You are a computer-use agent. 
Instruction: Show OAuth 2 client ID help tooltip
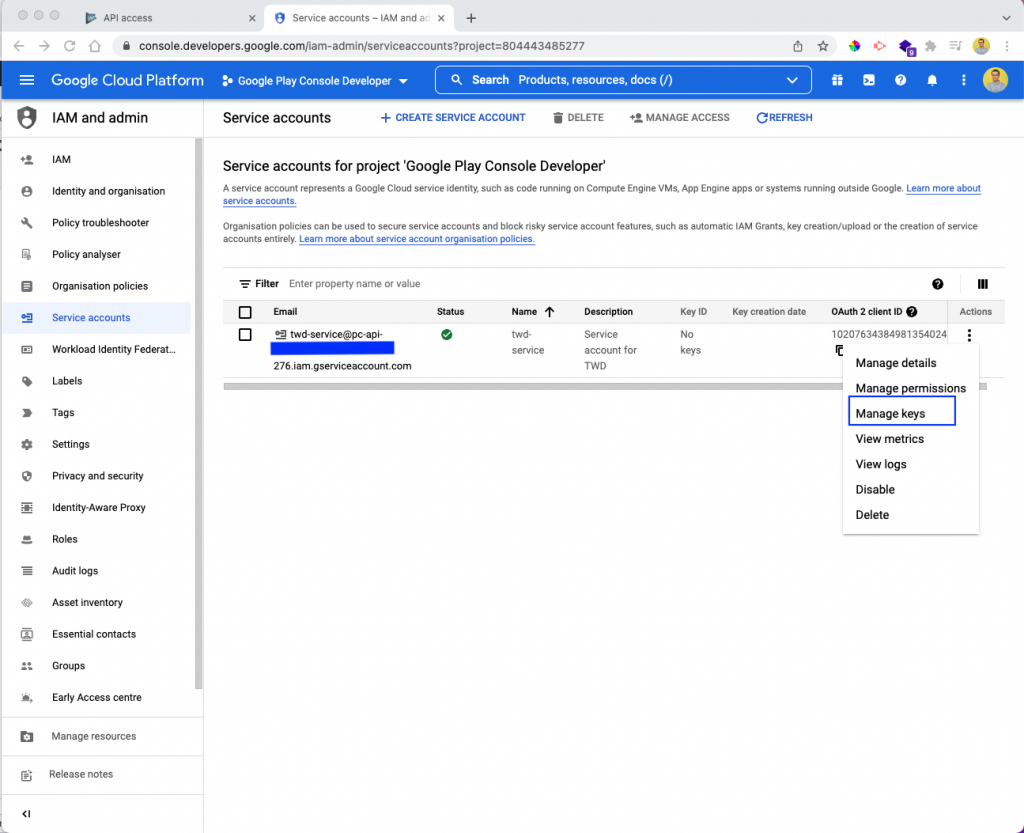click(912, 312)
